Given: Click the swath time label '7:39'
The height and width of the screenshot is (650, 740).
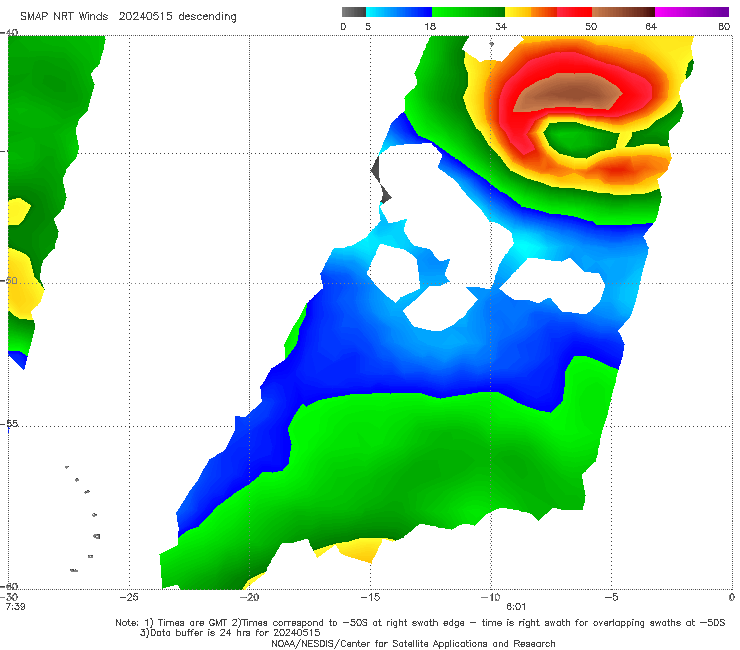Looking at the screenshot, I should 15,606.
